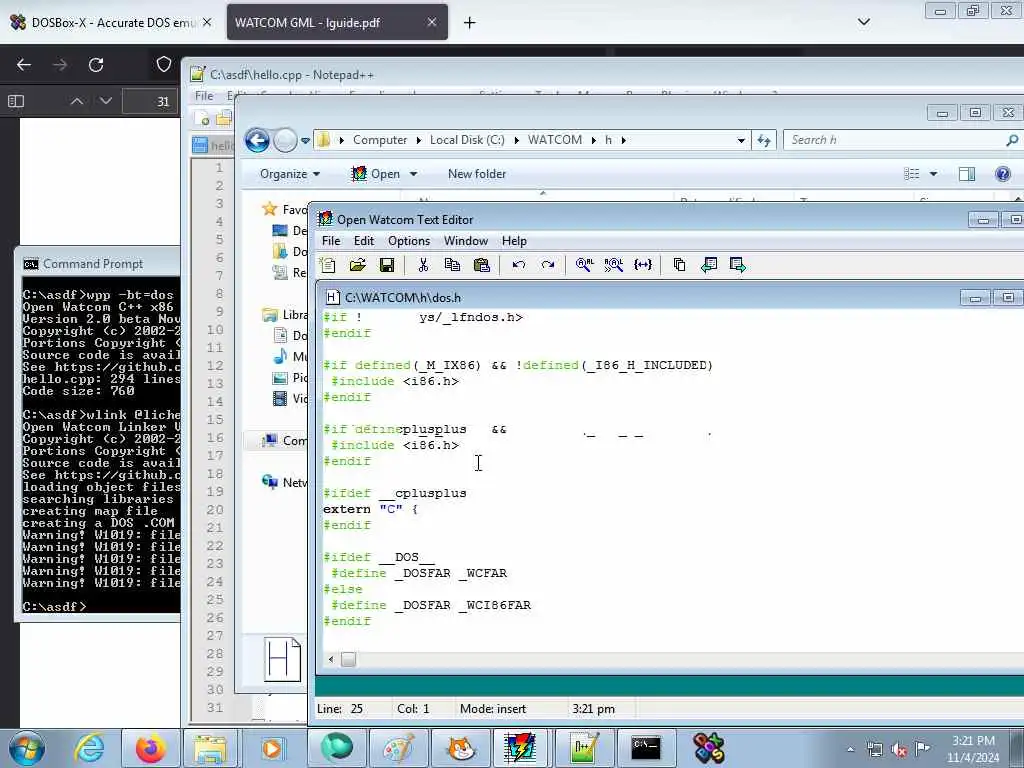The image size is (1024, 768).
Task: Toggle the Explorer preview pane
Action: tap(967, 174)
